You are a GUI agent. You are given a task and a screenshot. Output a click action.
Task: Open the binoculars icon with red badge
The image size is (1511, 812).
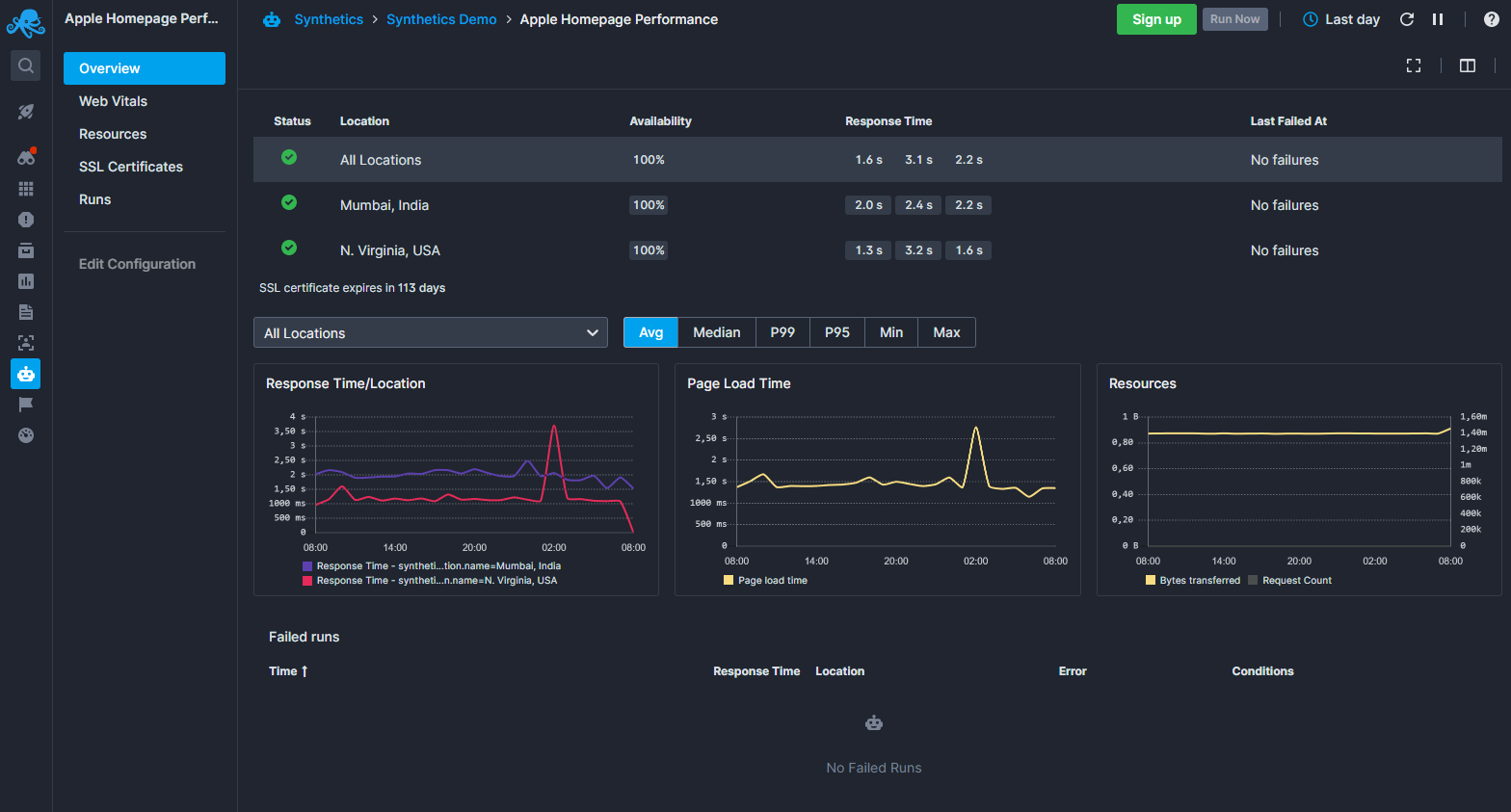coord(26,157)
